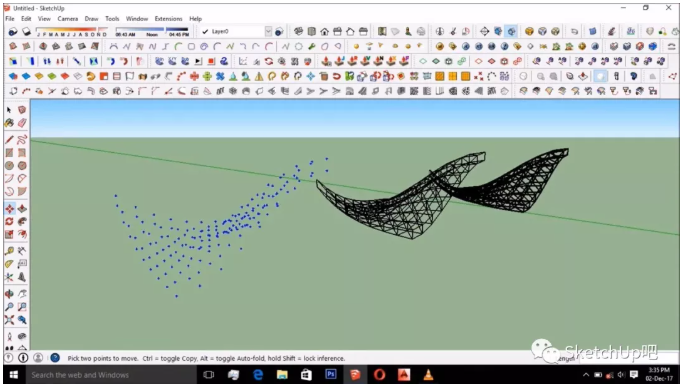Select the Eraser tool
Image resolution: width=683 pixels, height=388 pixels.
[22, 123]
